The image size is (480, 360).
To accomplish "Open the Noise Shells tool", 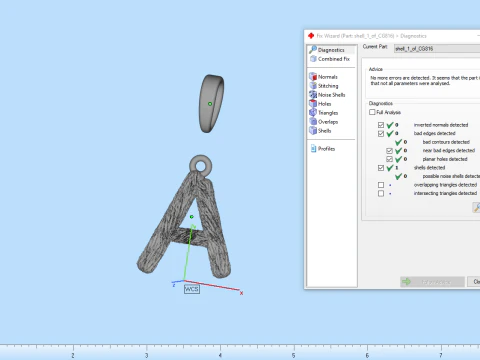I will tap(327, 95).
